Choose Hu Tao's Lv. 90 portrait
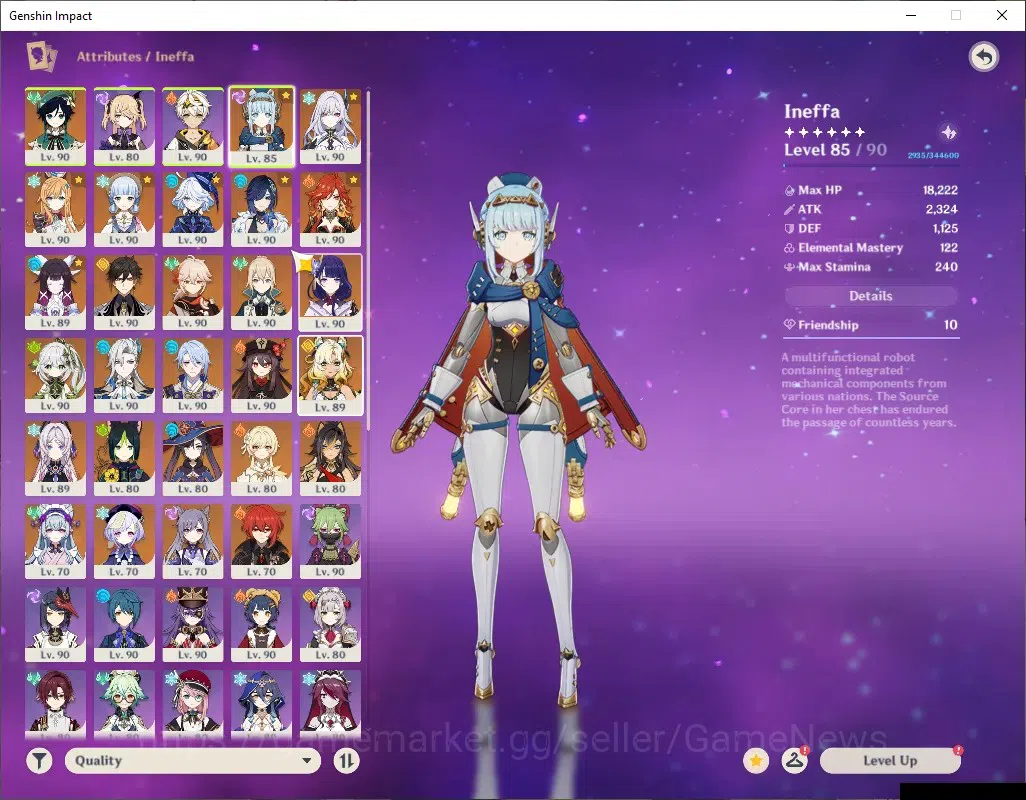 (x=262, y=375)
